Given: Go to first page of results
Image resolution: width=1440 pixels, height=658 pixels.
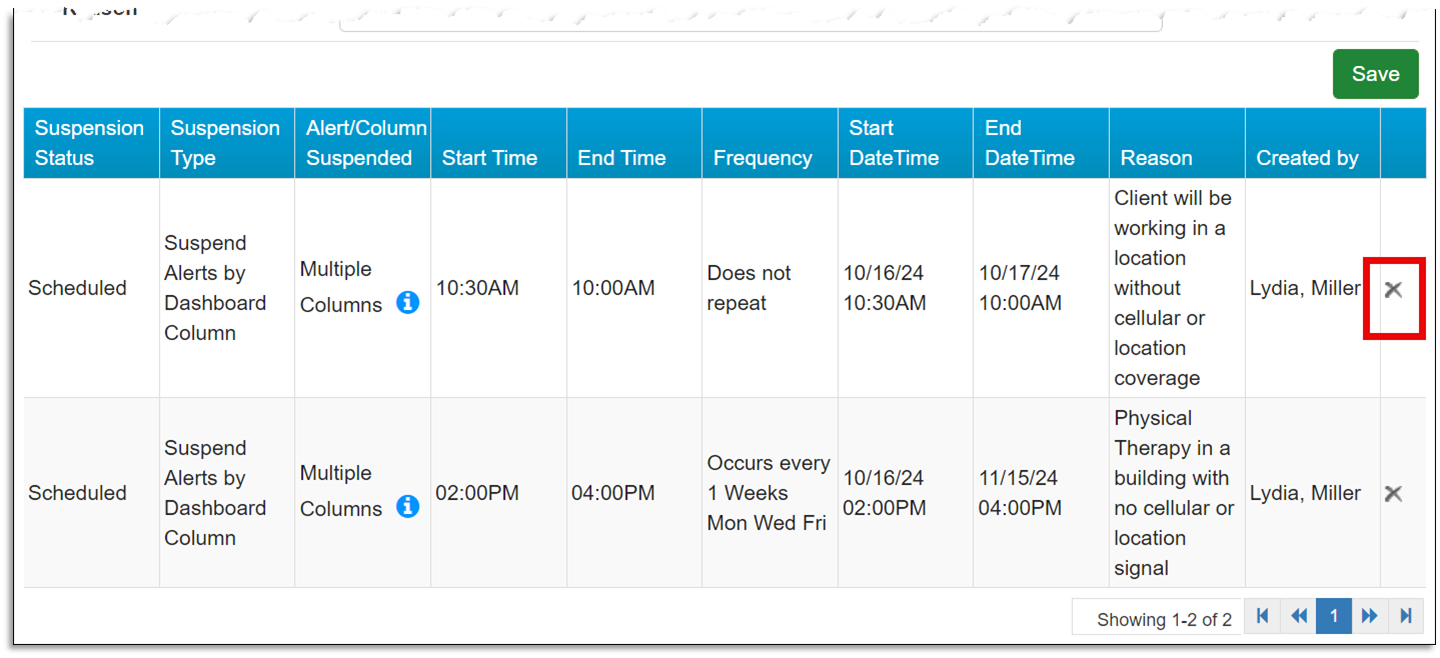Looking at the screenshot, I should (x=1262, y=616).
